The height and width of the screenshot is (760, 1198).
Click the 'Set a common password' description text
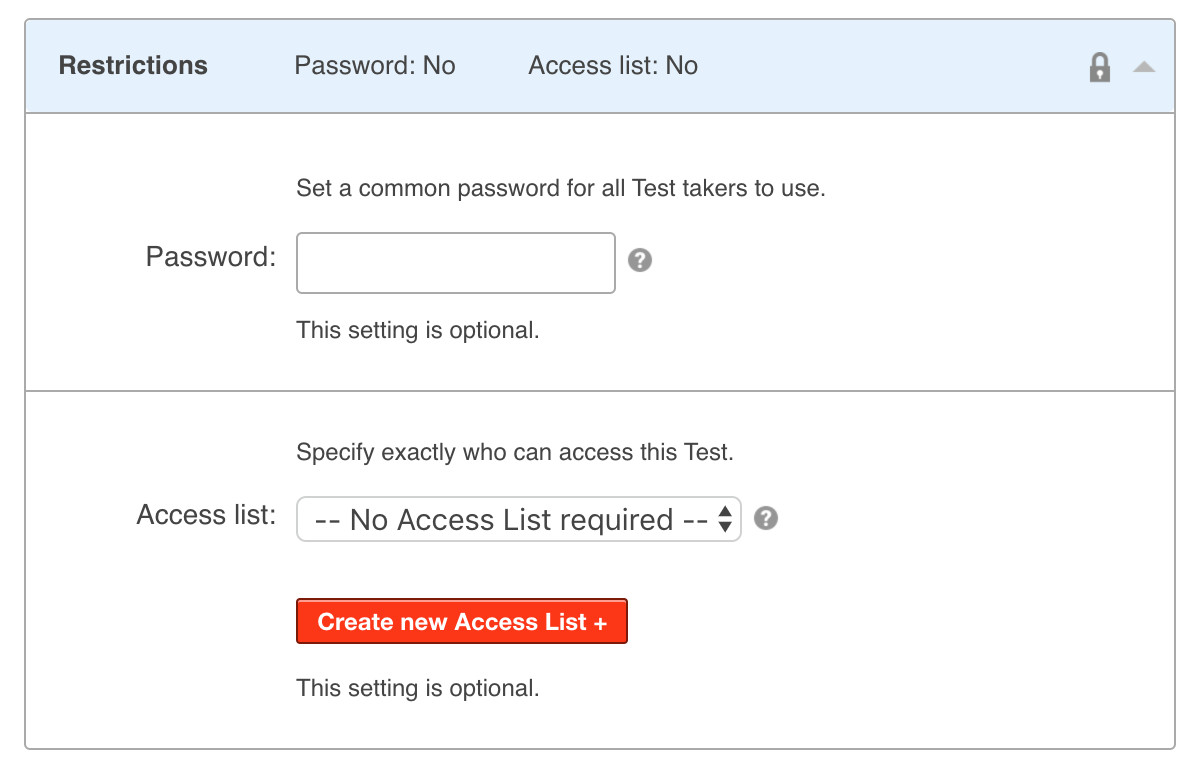(x=560, y=188)
